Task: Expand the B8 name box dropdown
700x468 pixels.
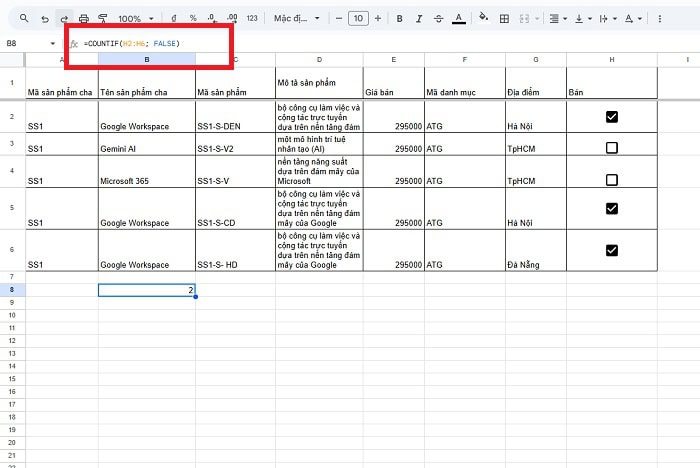Action: [x=53, y=44]
